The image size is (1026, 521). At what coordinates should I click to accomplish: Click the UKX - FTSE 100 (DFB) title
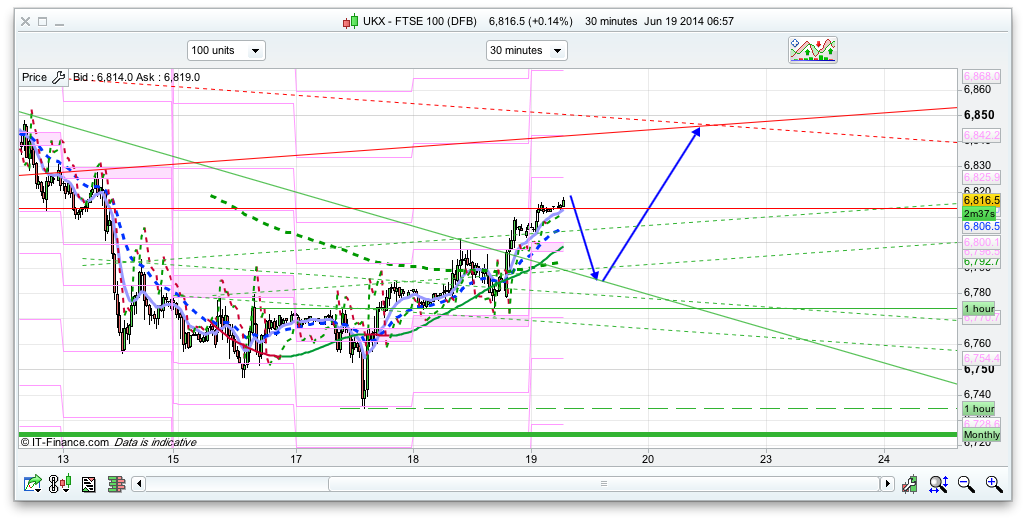420,22
